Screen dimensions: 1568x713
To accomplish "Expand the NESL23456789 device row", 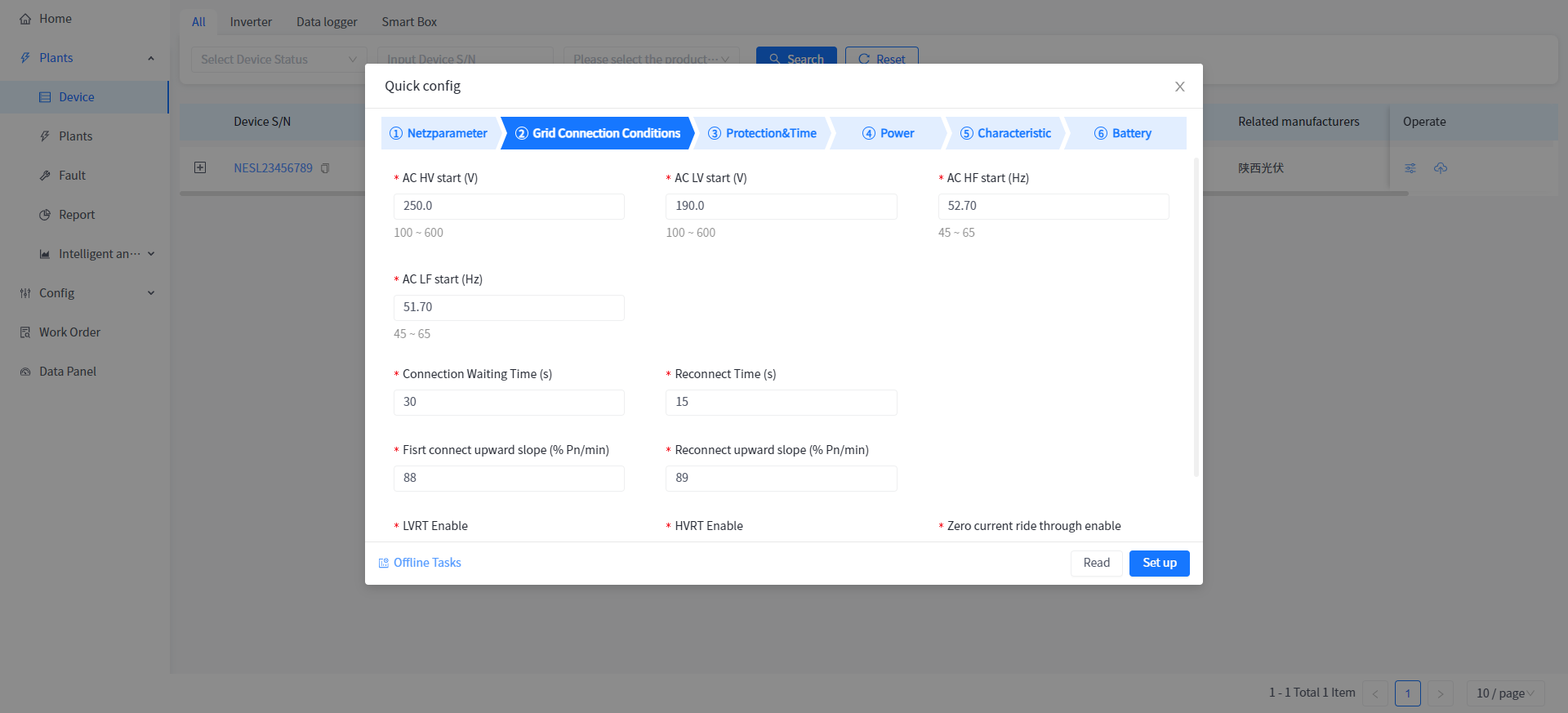I will (x=200, y=167).
